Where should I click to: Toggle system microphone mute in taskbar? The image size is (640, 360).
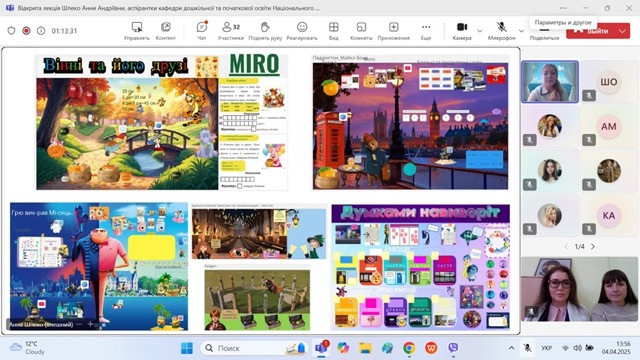[527, 348]
